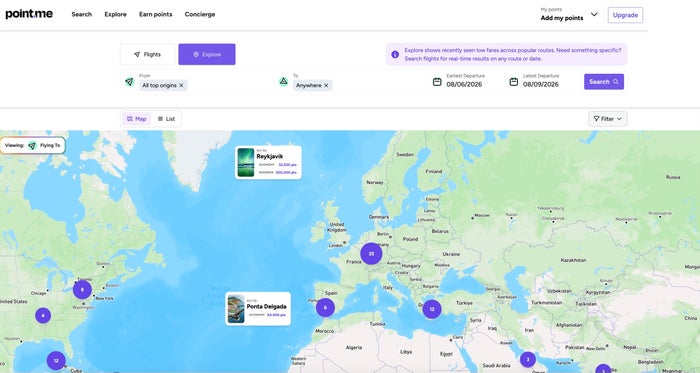Click the Viewing pill plane icon
Screen dimensions: 700x373
coord(32,145)
